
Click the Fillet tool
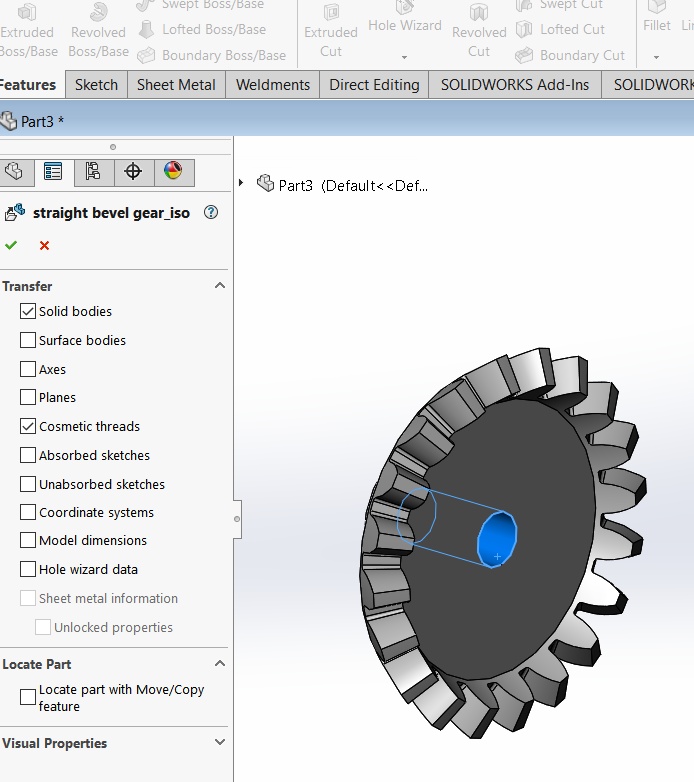(657, 17)
